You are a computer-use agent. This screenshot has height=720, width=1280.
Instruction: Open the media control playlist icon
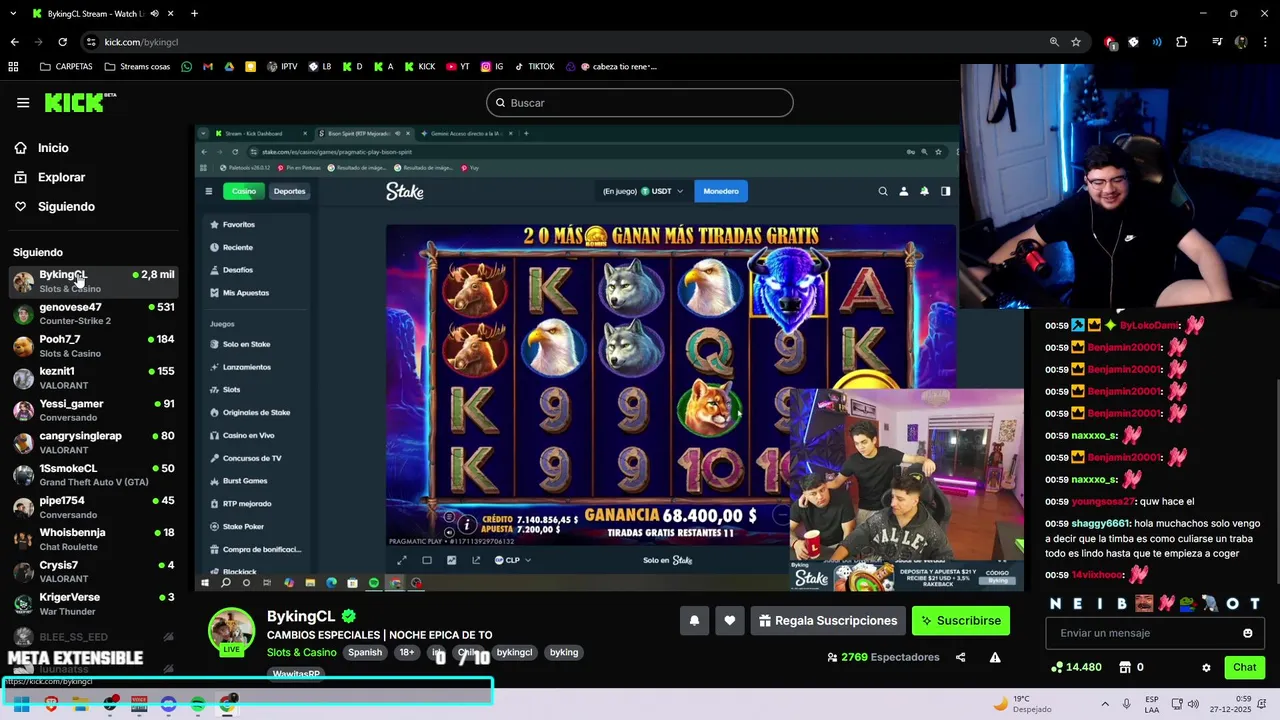click(x=1217, y=42)
